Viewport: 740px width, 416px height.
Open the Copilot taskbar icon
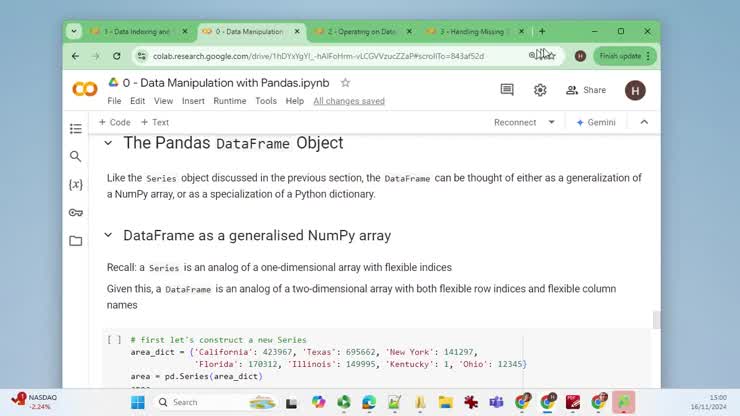[319, 402]
